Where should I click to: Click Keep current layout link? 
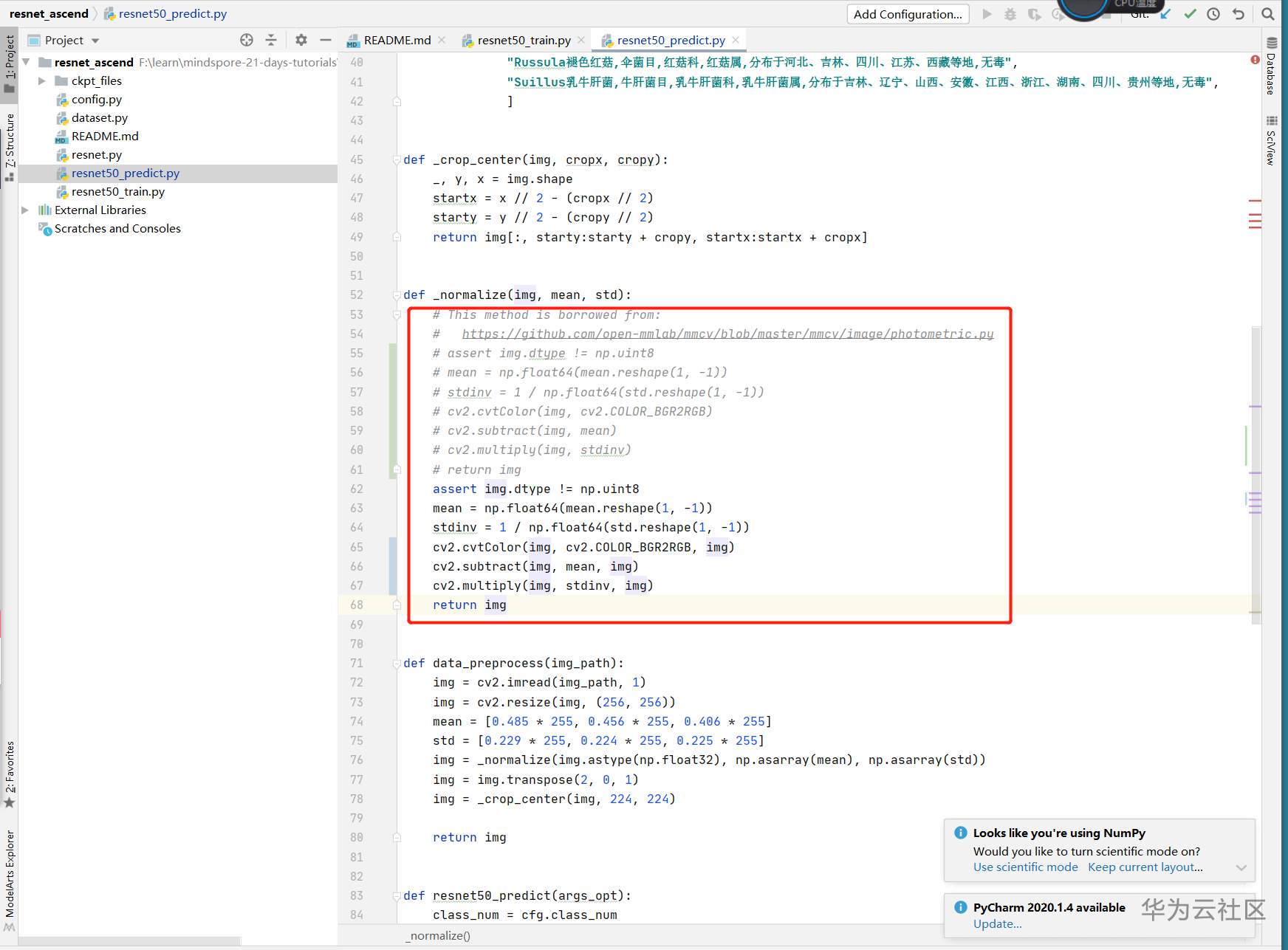click(x=1145, y=867)
